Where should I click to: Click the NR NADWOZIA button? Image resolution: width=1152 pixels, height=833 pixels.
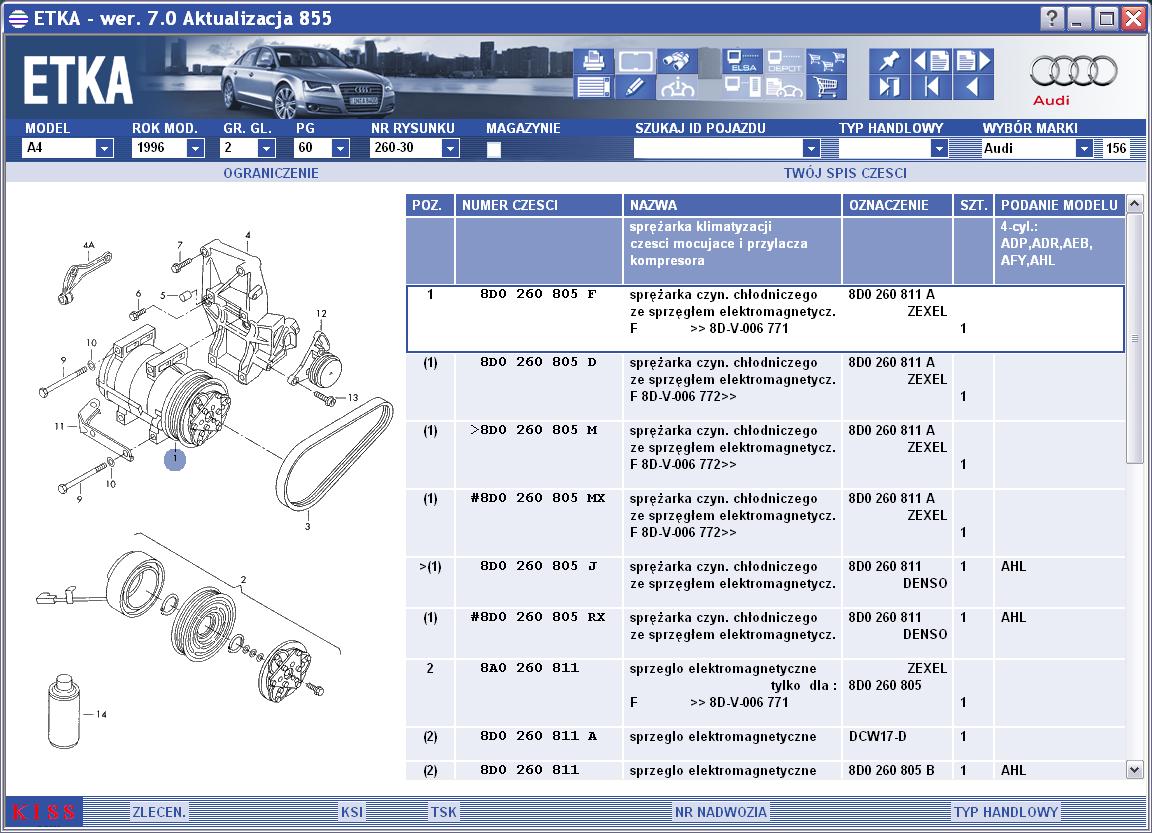coord(720,812)
